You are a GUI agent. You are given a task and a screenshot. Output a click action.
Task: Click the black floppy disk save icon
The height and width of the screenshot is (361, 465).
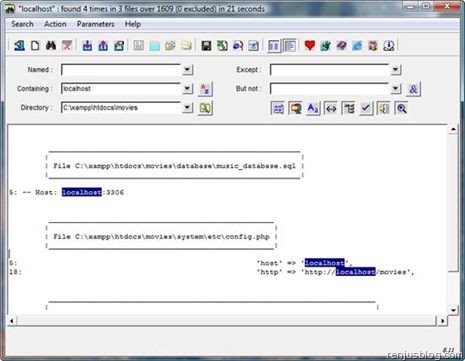point(206,45)
